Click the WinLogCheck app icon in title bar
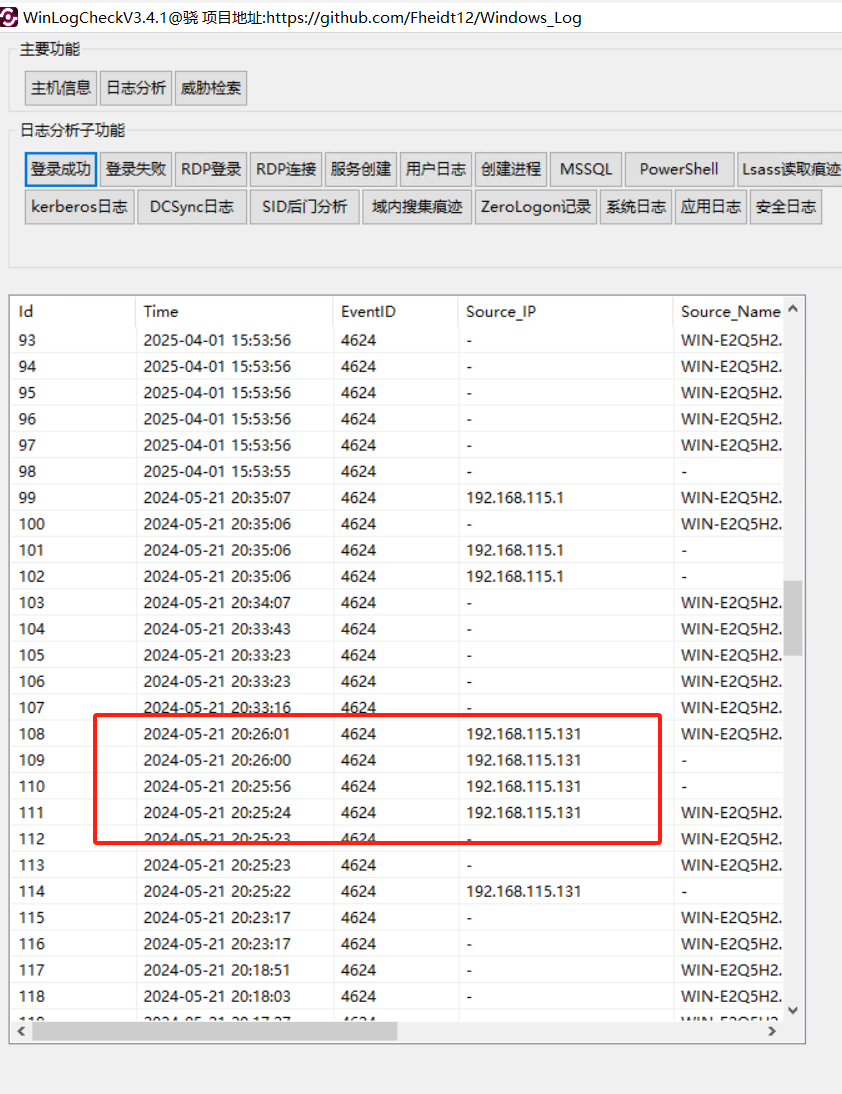 (9, 17)
